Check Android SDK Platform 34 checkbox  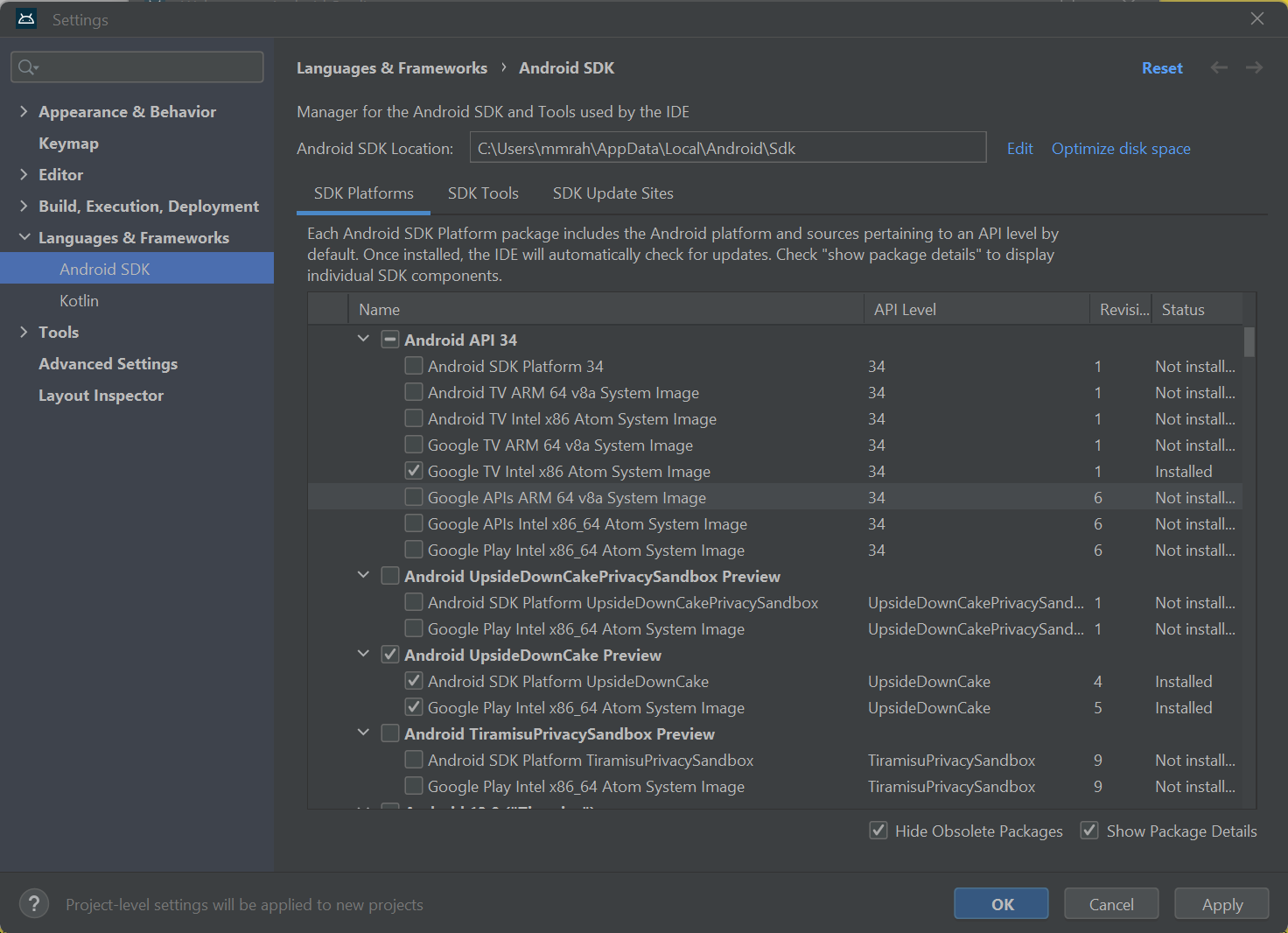[x=414, y=366]
